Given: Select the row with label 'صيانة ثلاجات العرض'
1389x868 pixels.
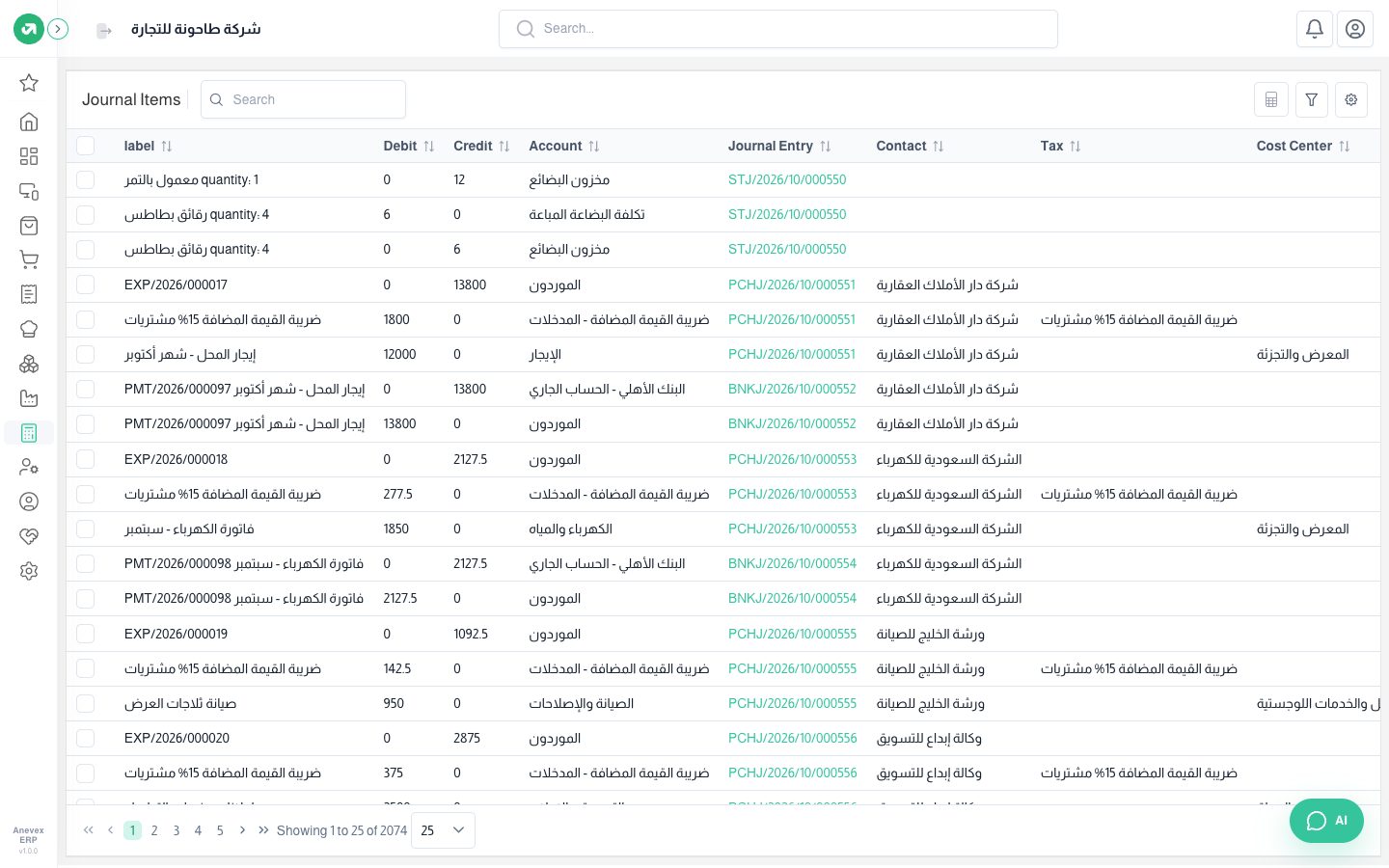Looking at the screenshot, I should 86,703.
